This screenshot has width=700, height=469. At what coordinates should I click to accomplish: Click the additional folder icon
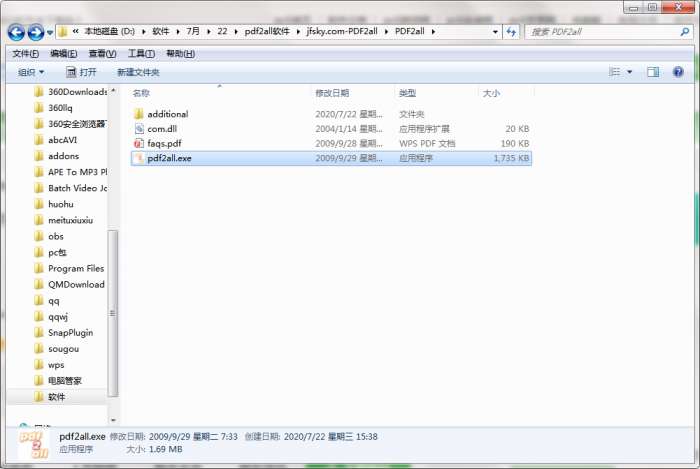click(139, 114)
